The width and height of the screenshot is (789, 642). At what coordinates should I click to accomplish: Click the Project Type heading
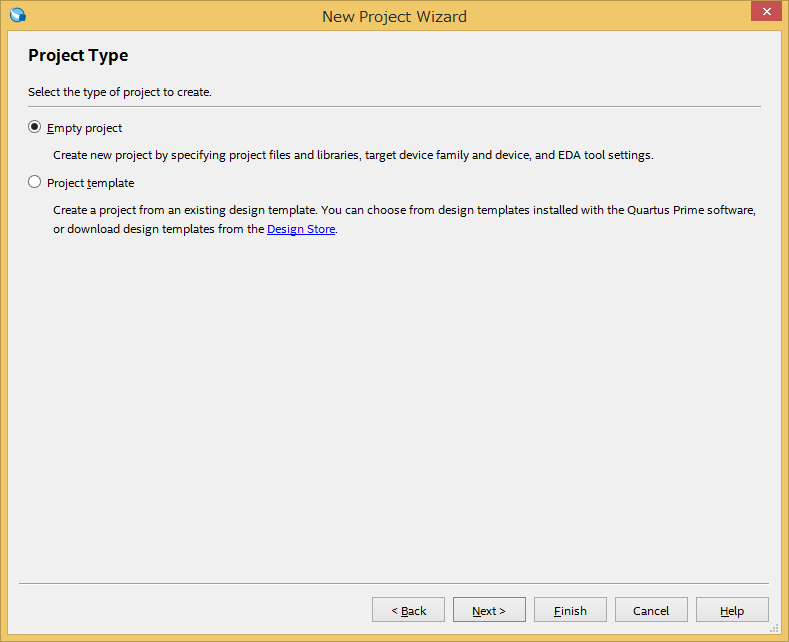click(78, 55)
